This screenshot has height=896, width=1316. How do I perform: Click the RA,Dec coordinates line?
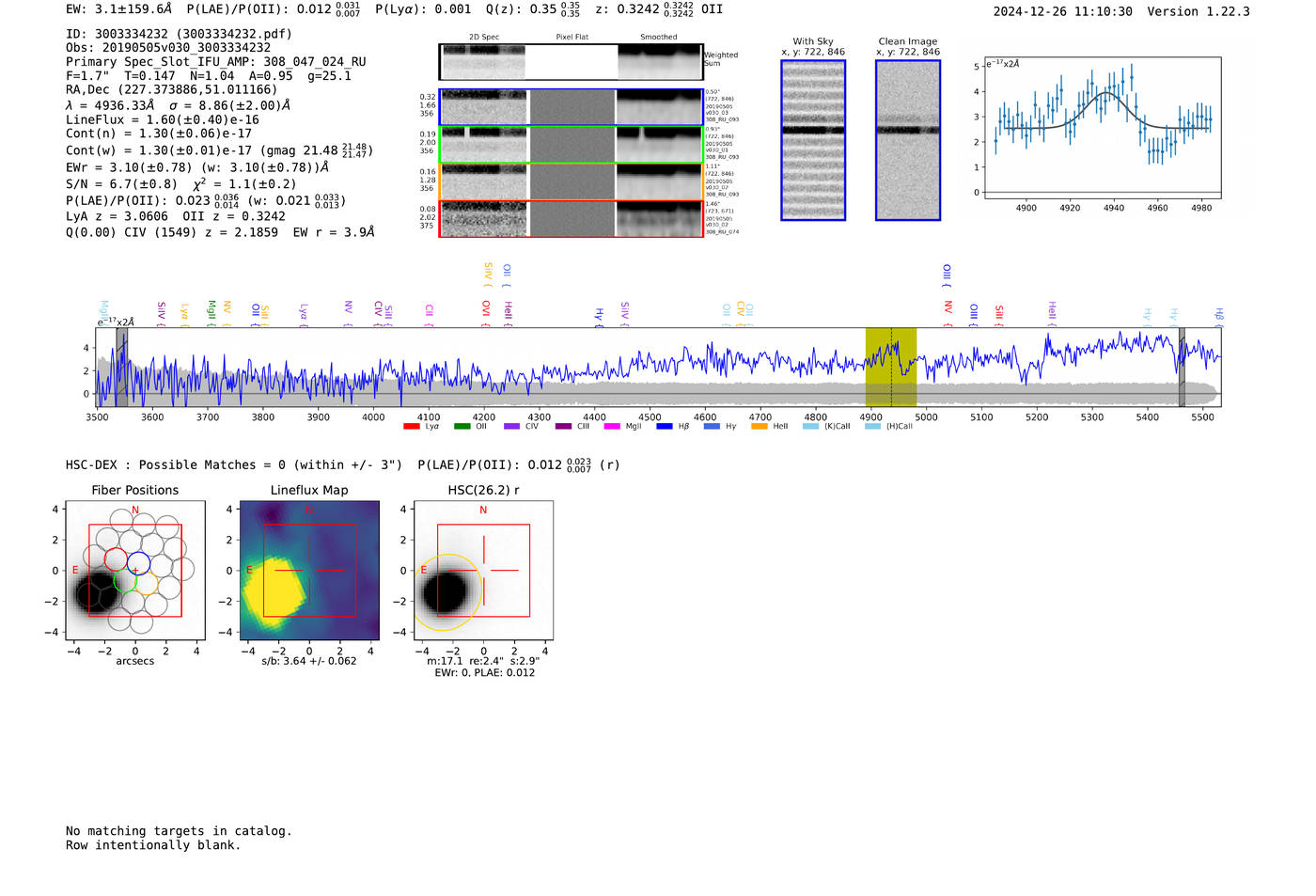pos(171,90)
